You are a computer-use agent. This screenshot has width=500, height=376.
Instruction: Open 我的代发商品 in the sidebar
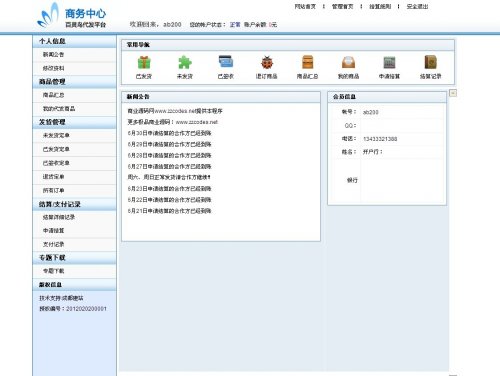59,109
